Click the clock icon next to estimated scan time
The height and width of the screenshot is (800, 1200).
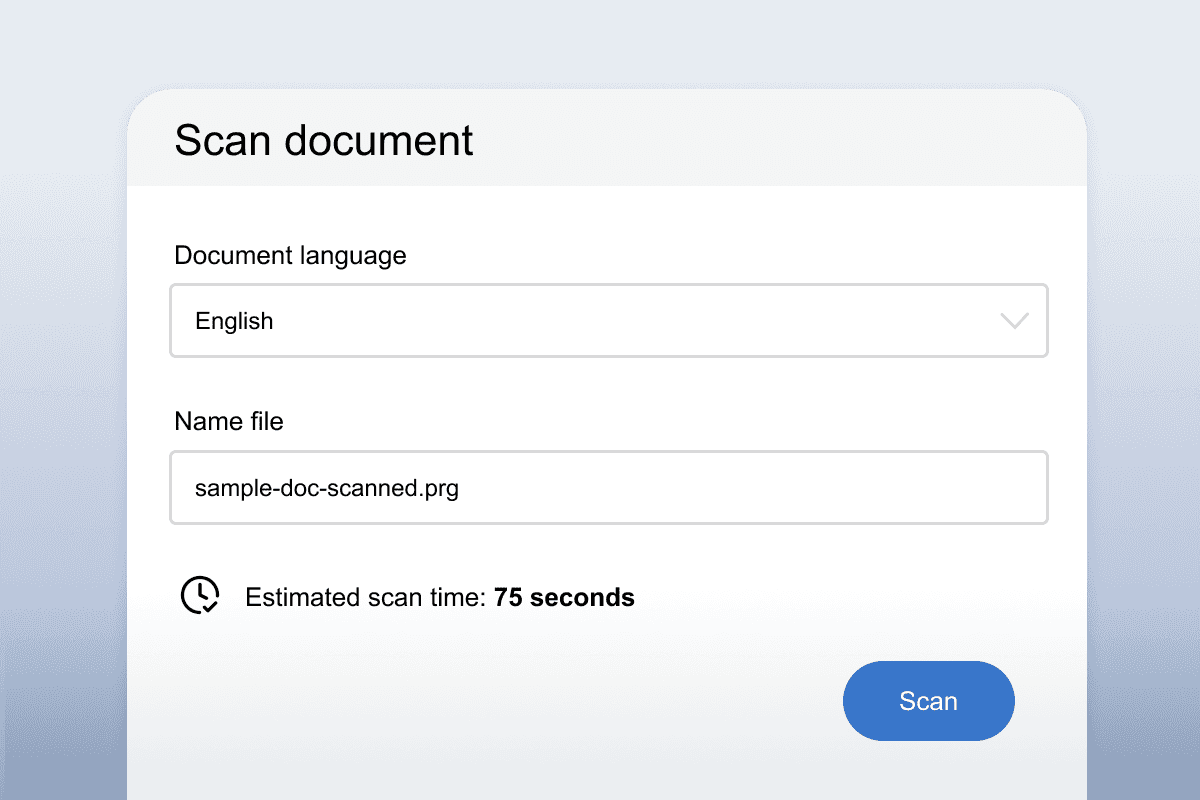click(199, 595)
